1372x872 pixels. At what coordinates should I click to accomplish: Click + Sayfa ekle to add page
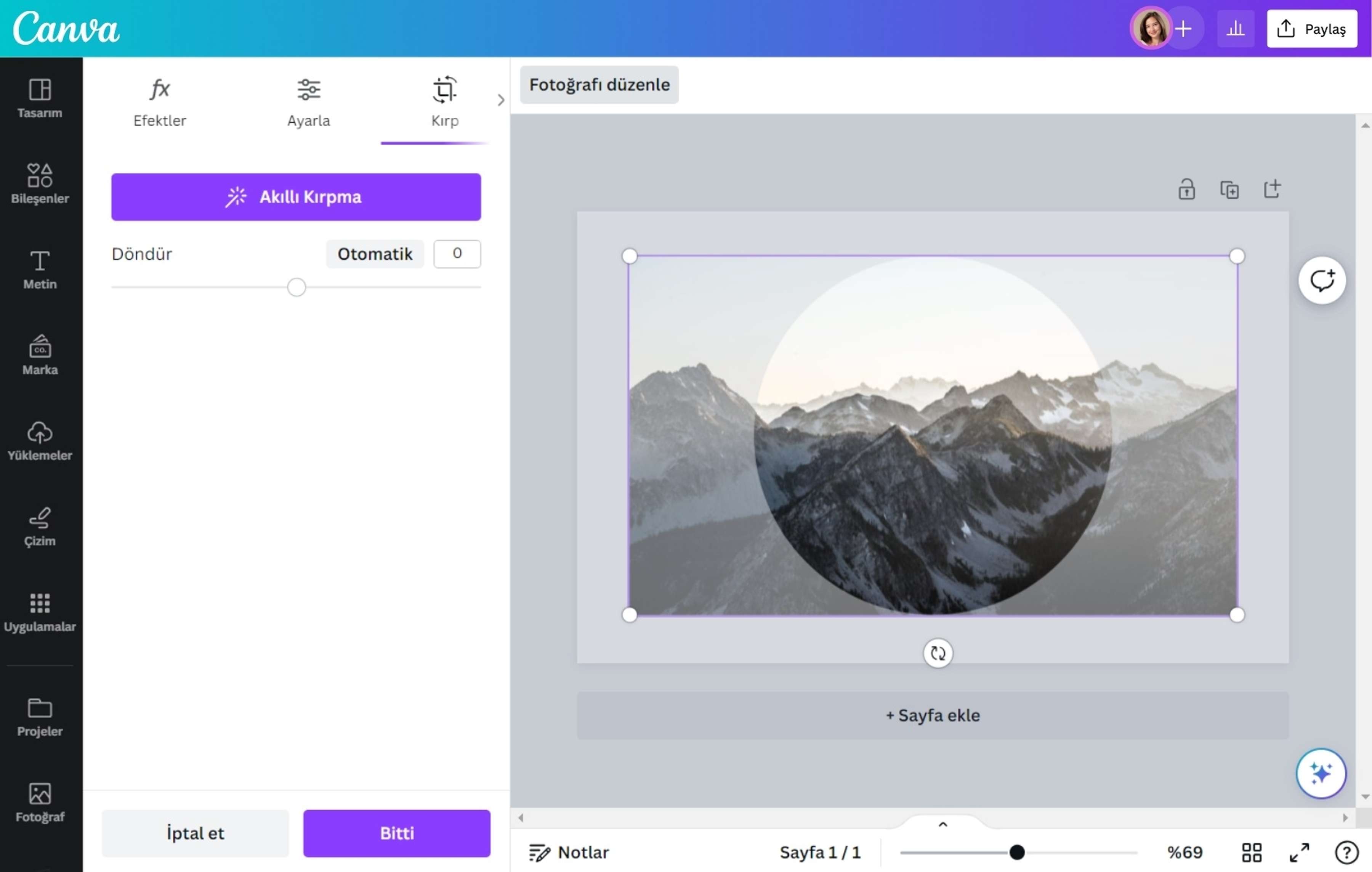932,715
